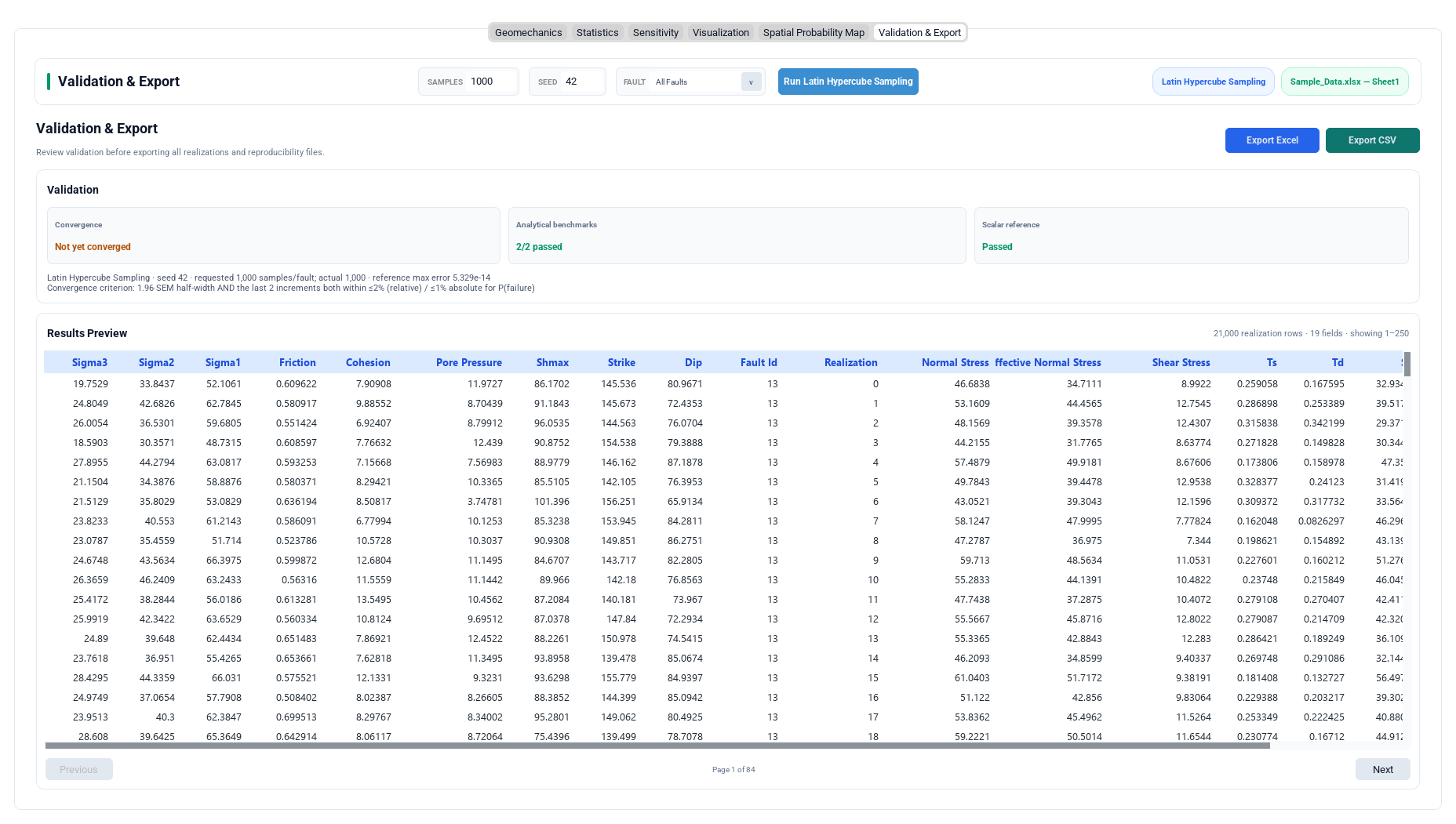Click the Friction column header

(297, 362)
